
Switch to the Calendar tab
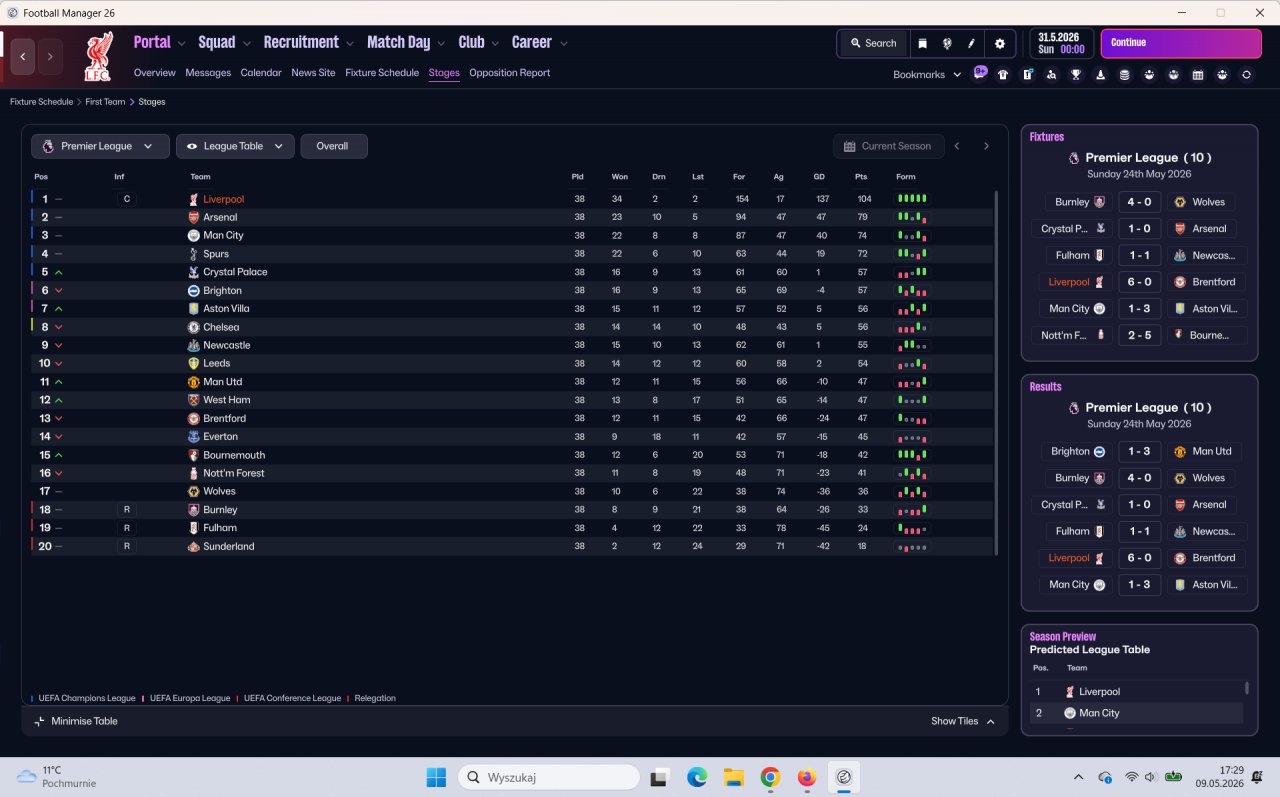click(261, 73)
